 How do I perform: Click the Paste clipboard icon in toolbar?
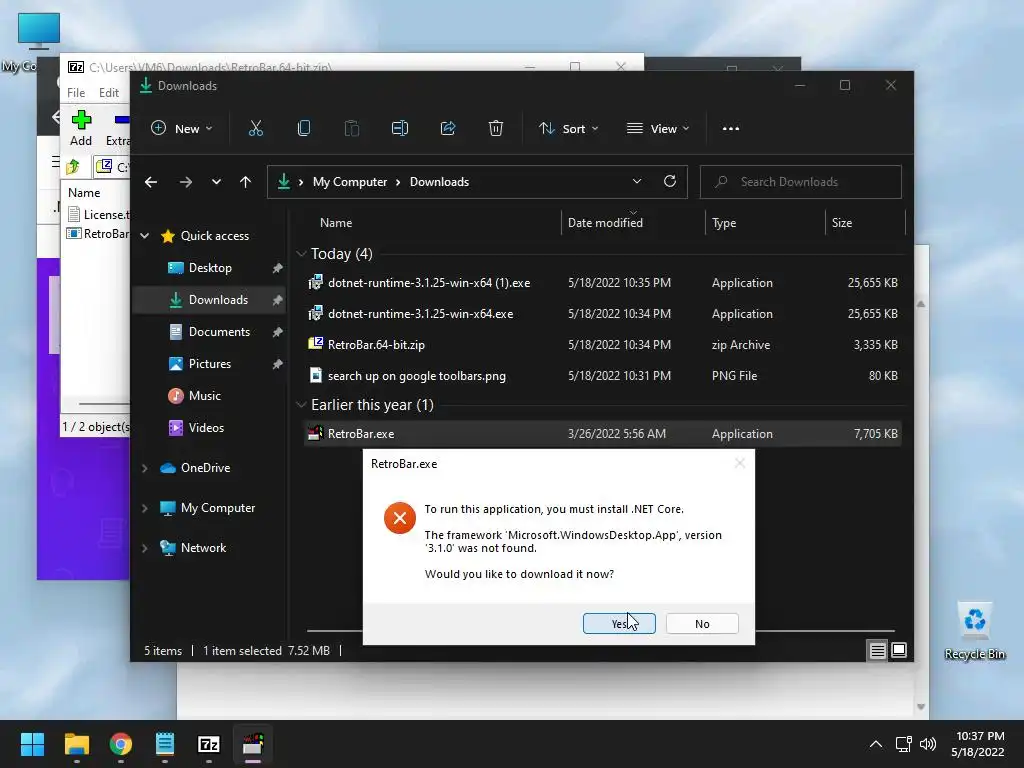pos(351,129)
